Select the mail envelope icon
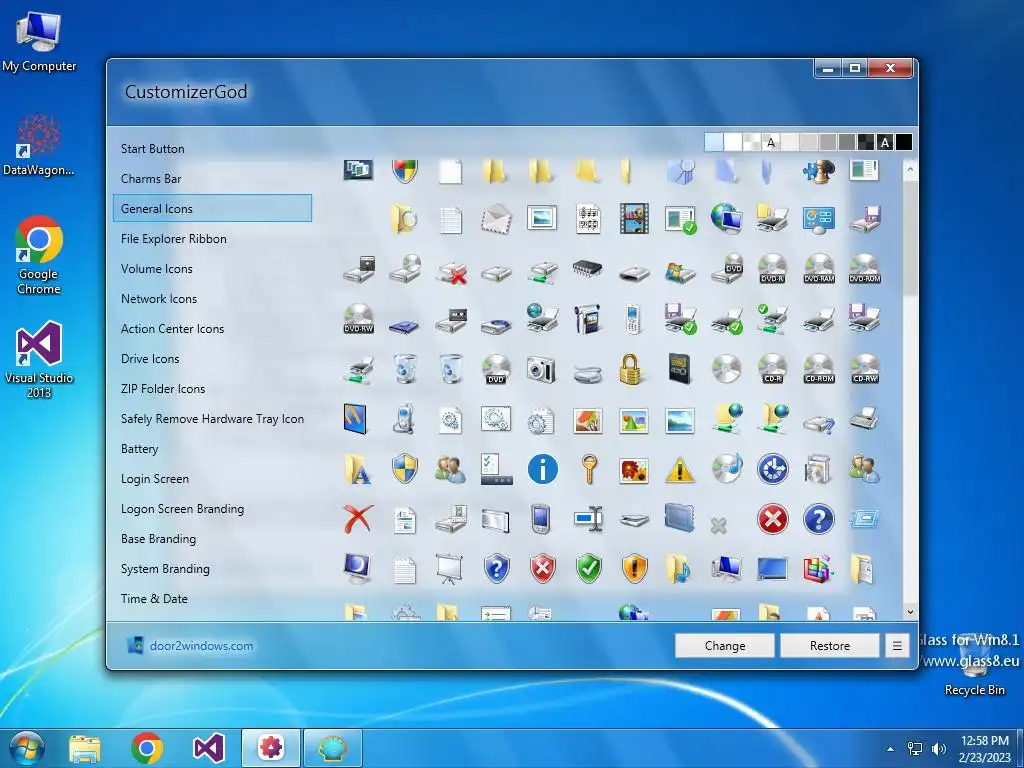1024x768 pixels. coord(496,219)
